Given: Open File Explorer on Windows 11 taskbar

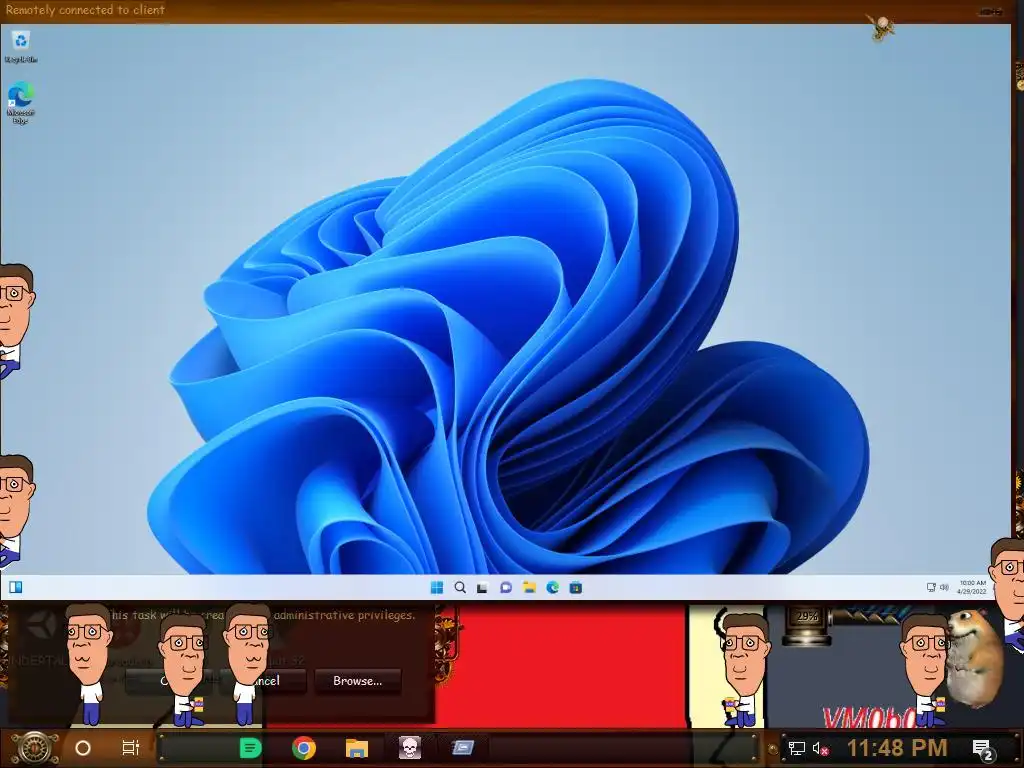Looking at the screenshot, I should (529, 588).
